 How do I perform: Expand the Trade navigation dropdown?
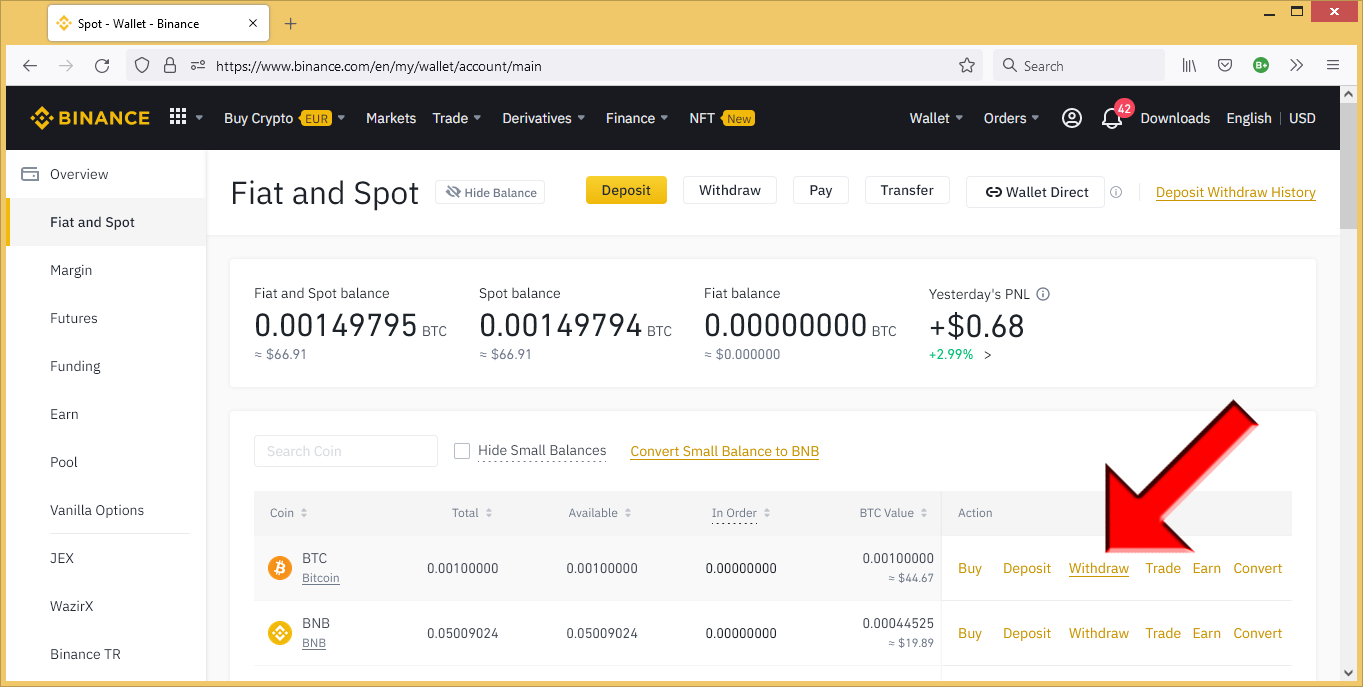pos(456,117)
